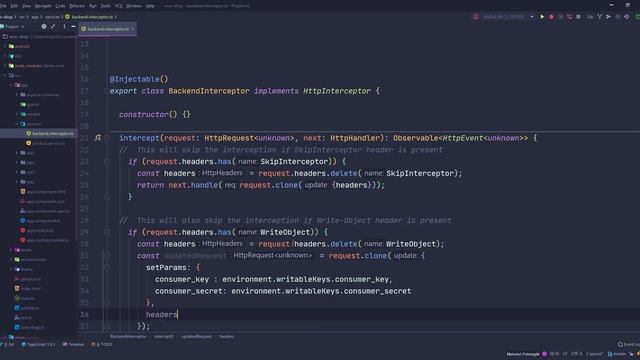Click the locate-file target icon in Project panel
Image resolution: width=640 pixels, height=360 pixels.
44,27
